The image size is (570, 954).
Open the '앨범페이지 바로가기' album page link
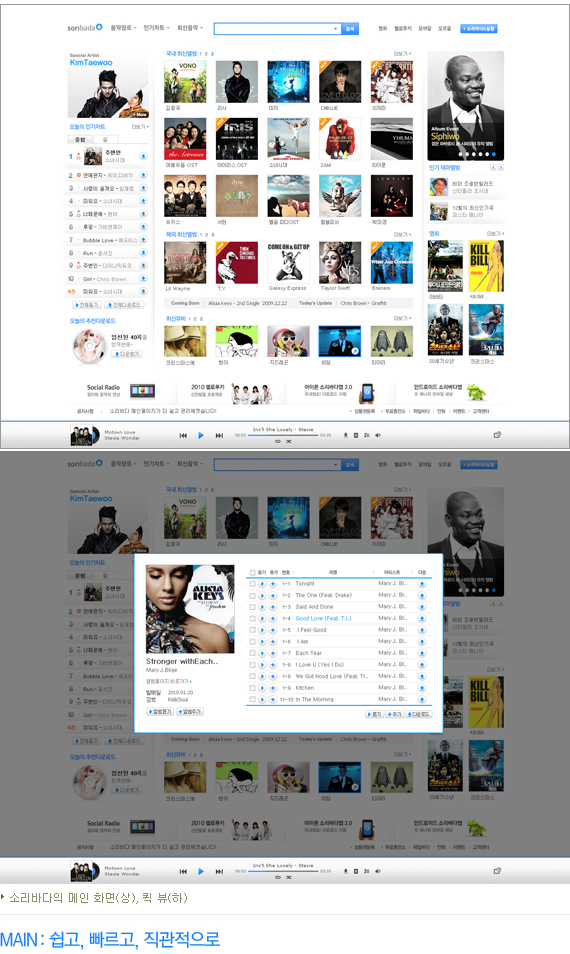pyautogui.click(x=169, y=681)
